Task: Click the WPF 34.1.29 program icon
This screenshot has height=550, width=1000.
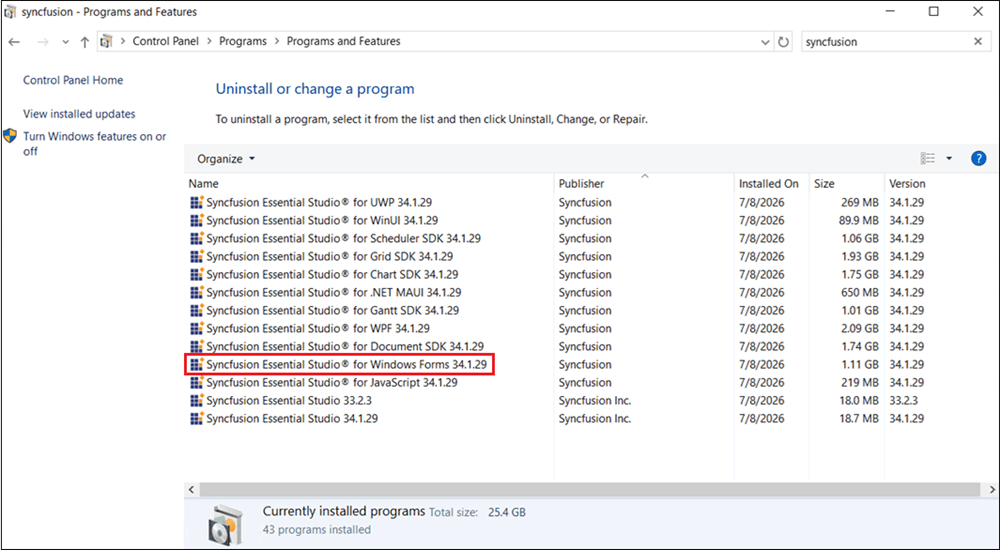Action: coord(197,328)
